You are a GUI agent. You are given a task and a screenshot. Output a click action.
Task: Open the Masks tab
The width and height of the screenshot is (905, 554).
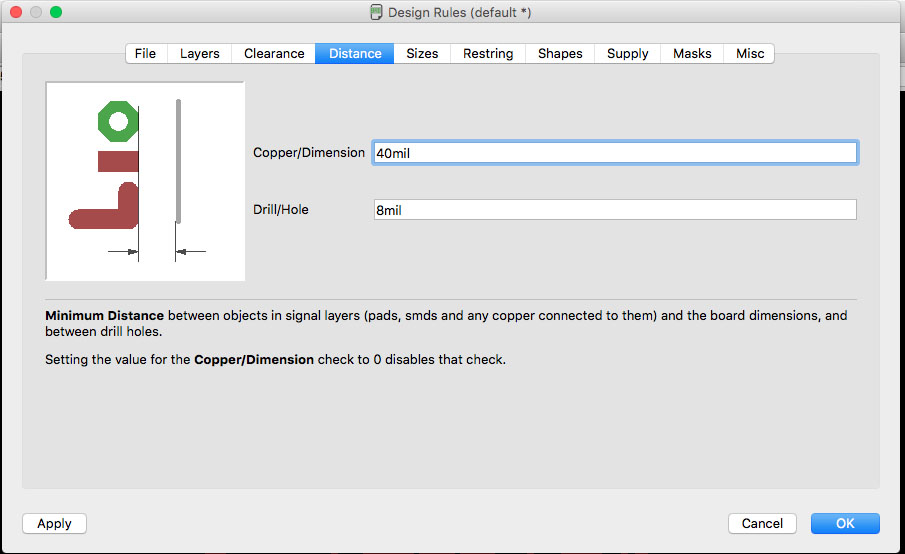pos(692,54)
